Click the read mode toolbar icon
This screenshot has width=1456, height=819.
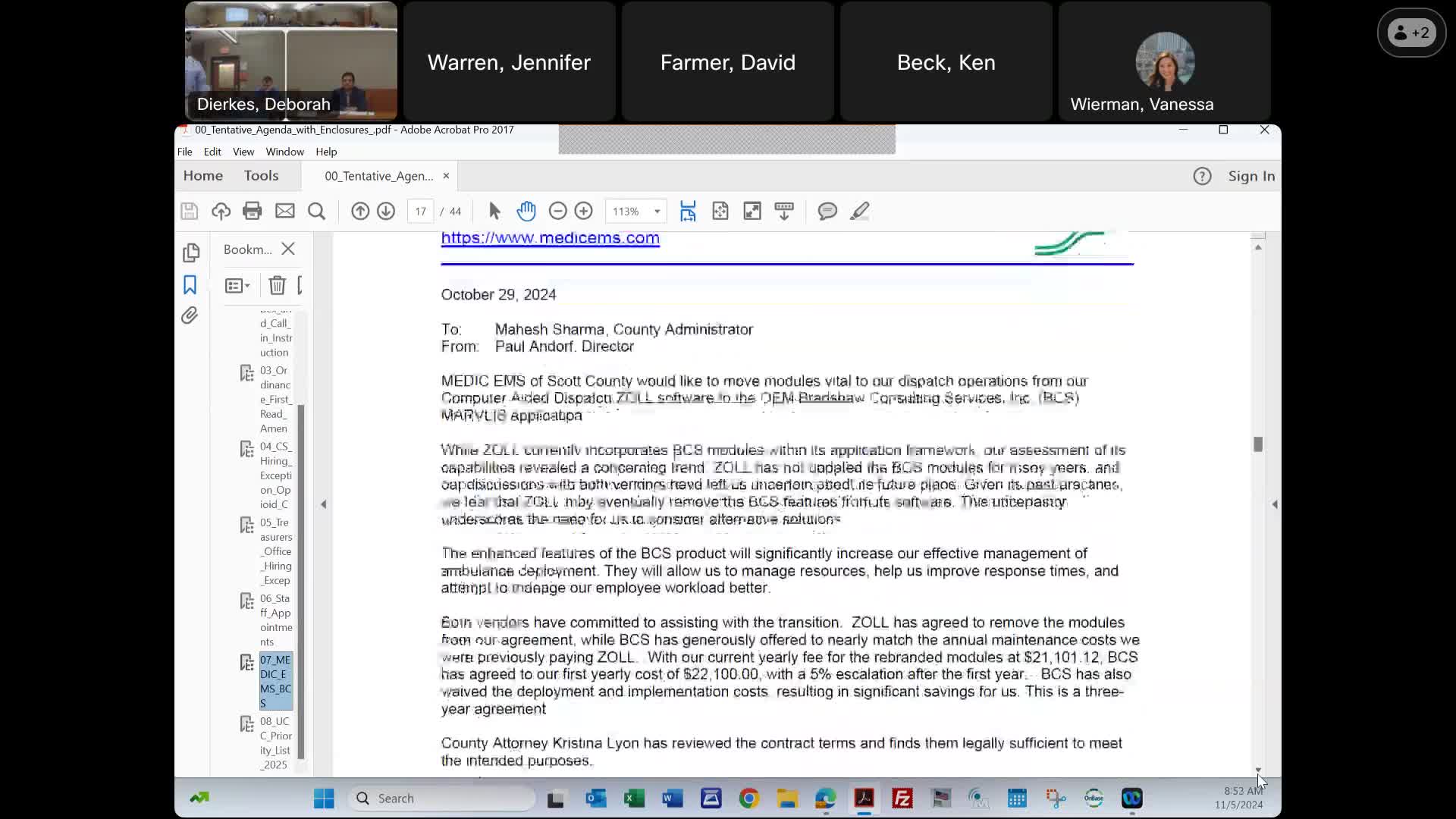[x=784, y=212]
